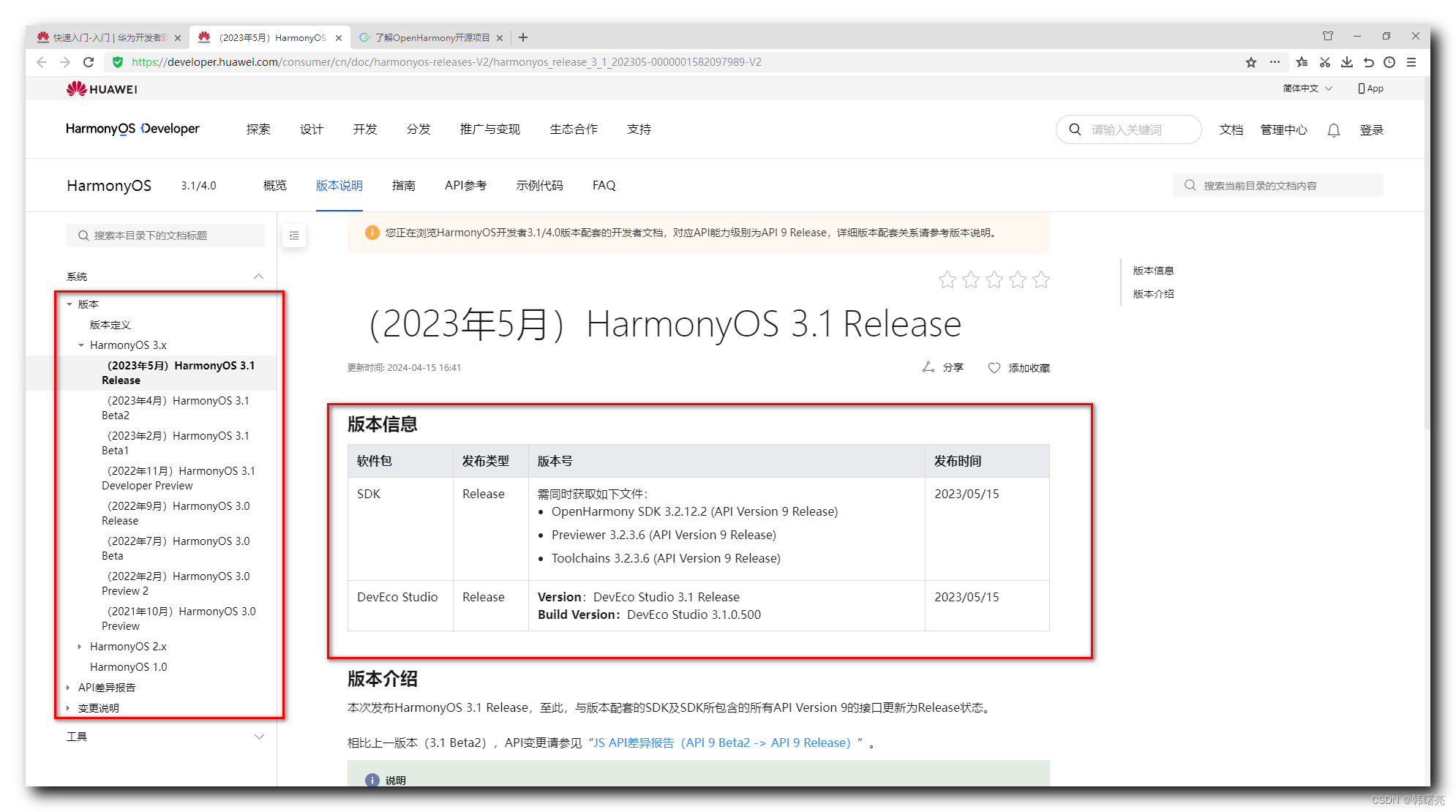The image size is (1456, 812).
Task: Rate with the first star
Action: tap(947, 279)
